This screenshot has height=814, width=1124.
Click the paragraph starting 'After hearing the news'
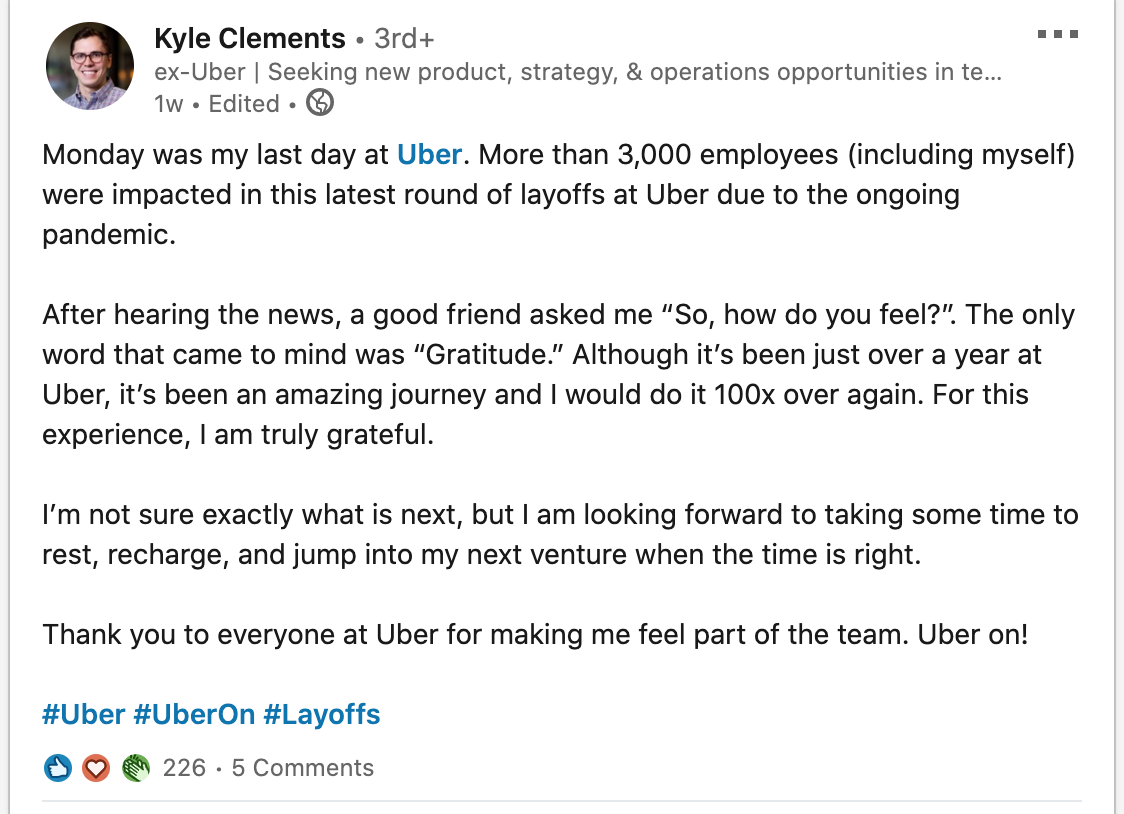pos(559,375)
